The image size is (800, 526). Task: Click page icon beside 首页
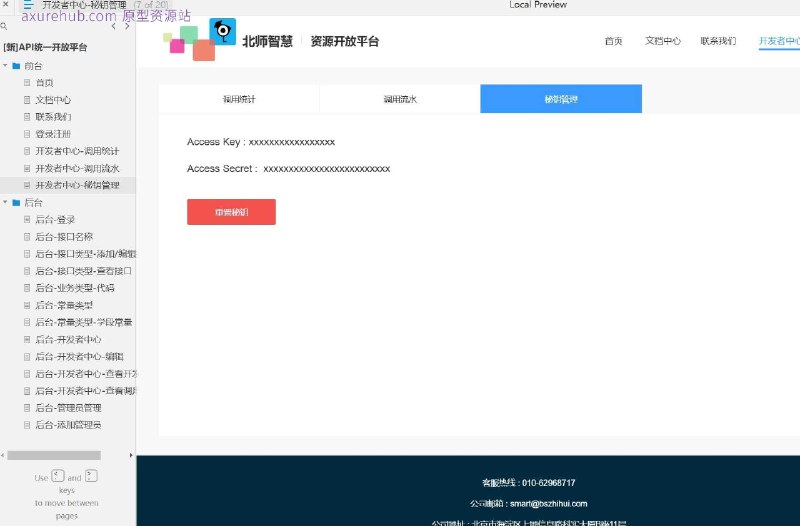click(27, 83)
